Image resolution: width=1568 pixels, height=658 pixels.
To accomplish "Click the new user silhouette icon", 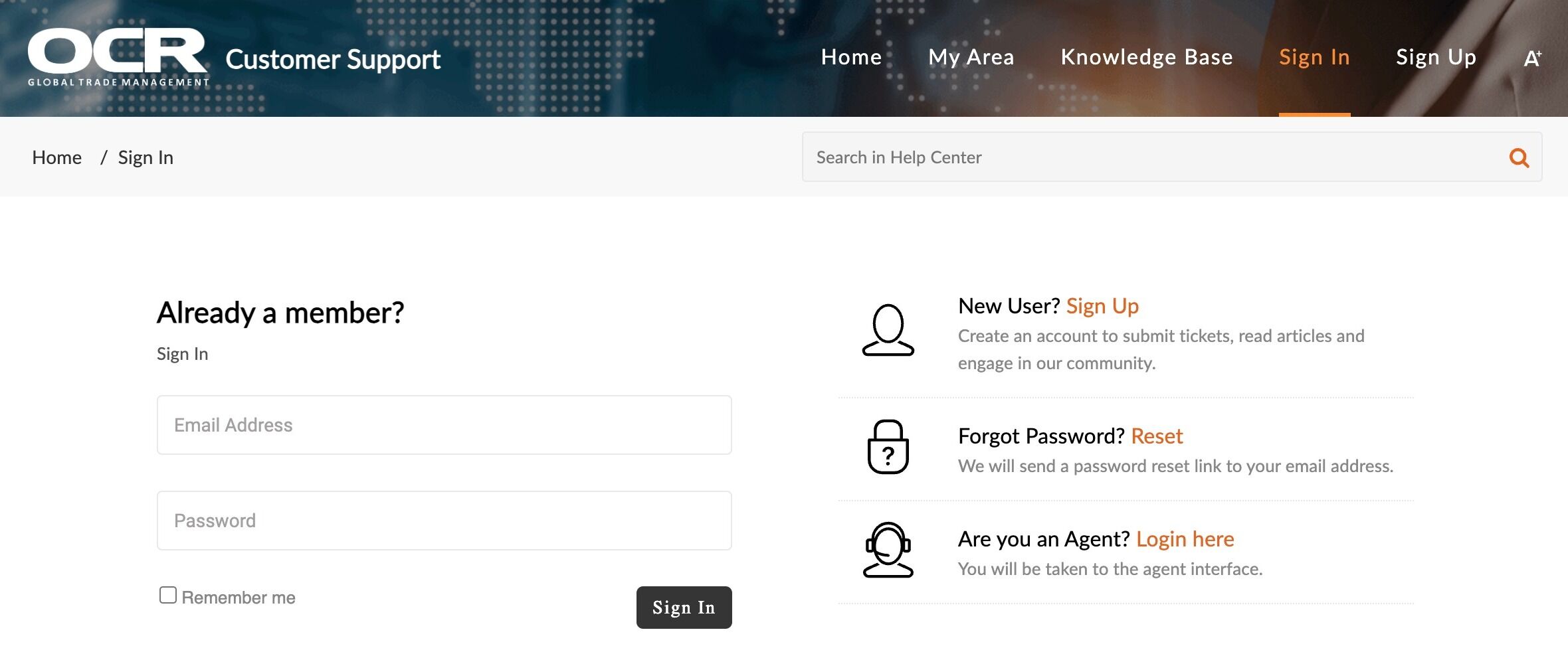I will [888, 330].
